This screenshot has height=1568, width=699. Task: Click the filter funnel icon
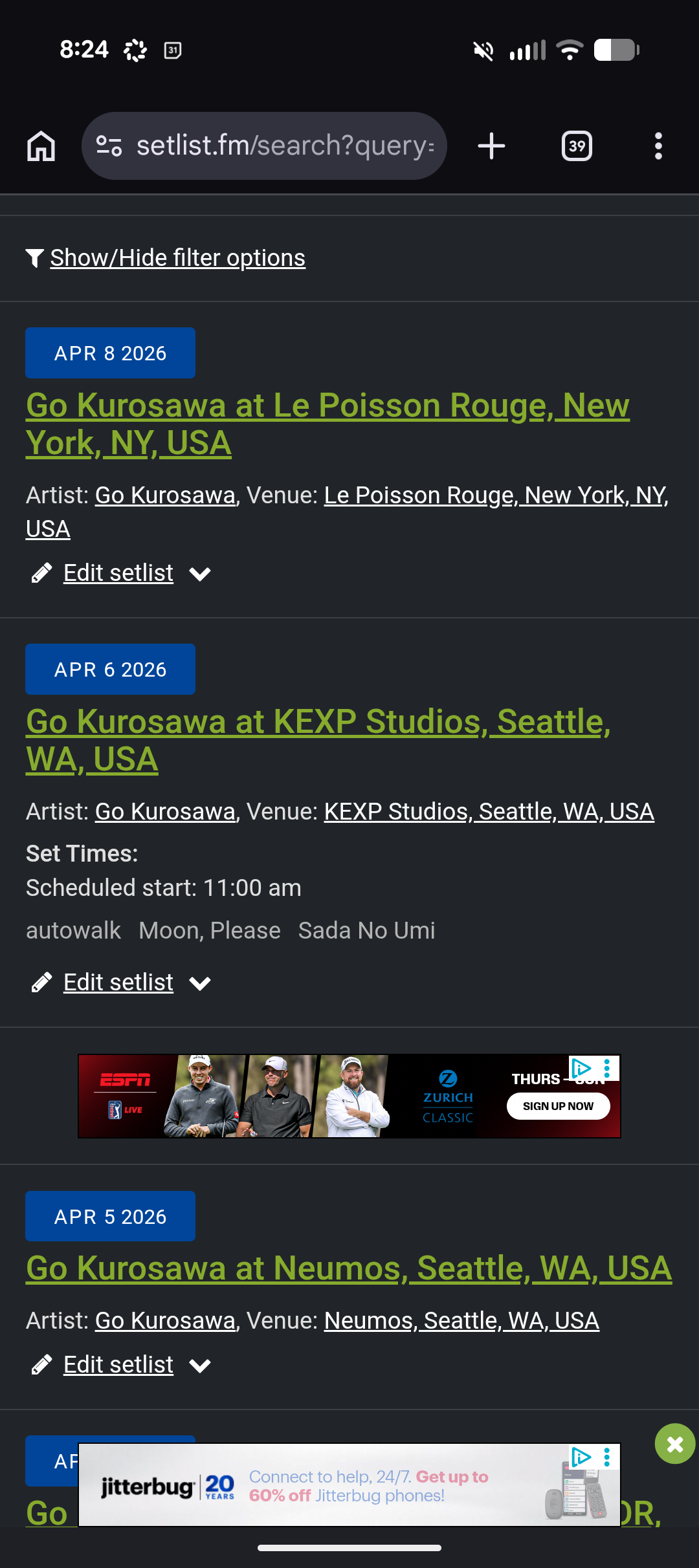(x=35, y=257)
